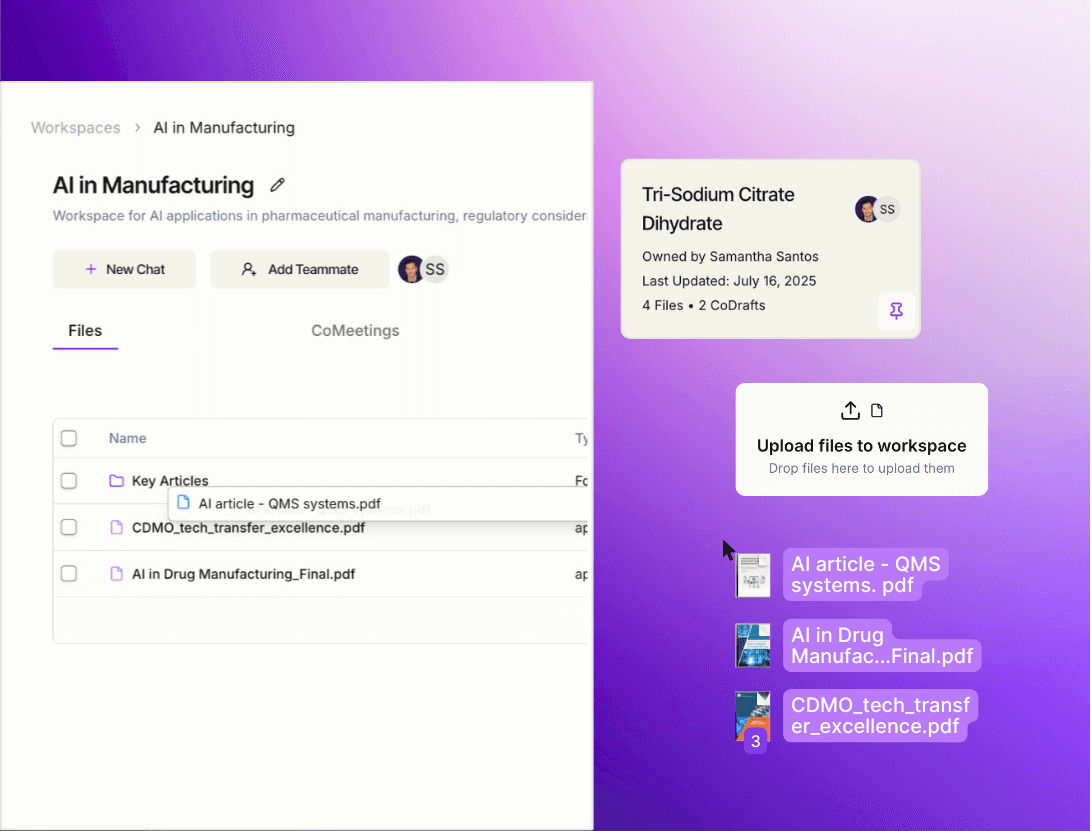Open the Key Articles folder name

[170, 481]
